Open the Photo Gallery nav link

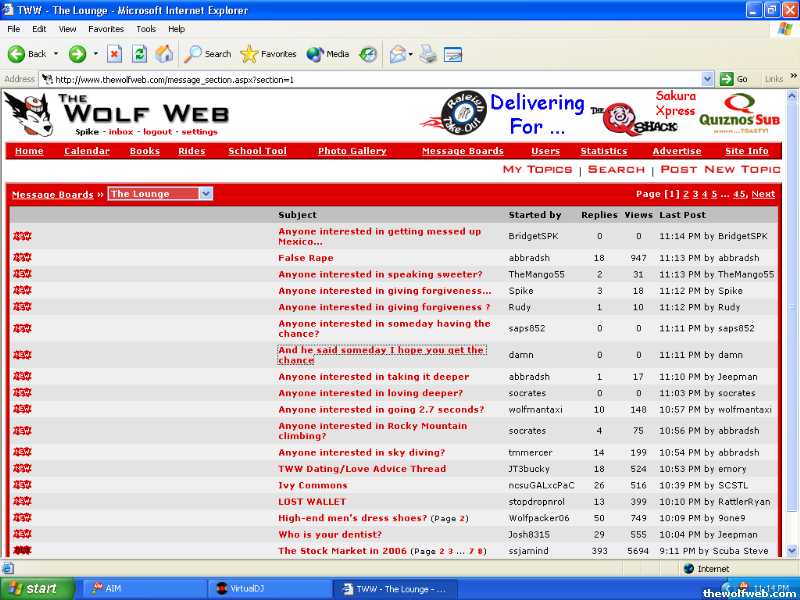coord(352,151)
